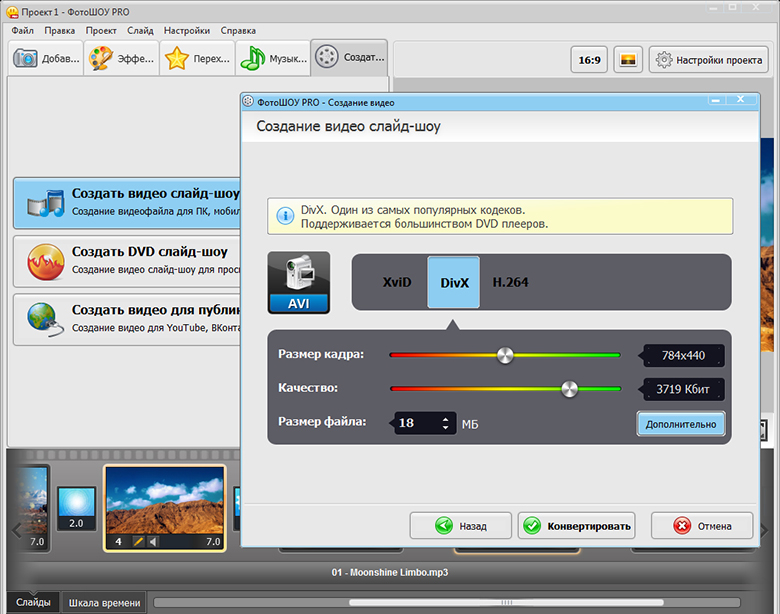Click the fit-to-screen image icon button
This screenshot has width=780, height=614.
(x=628, y=60)
